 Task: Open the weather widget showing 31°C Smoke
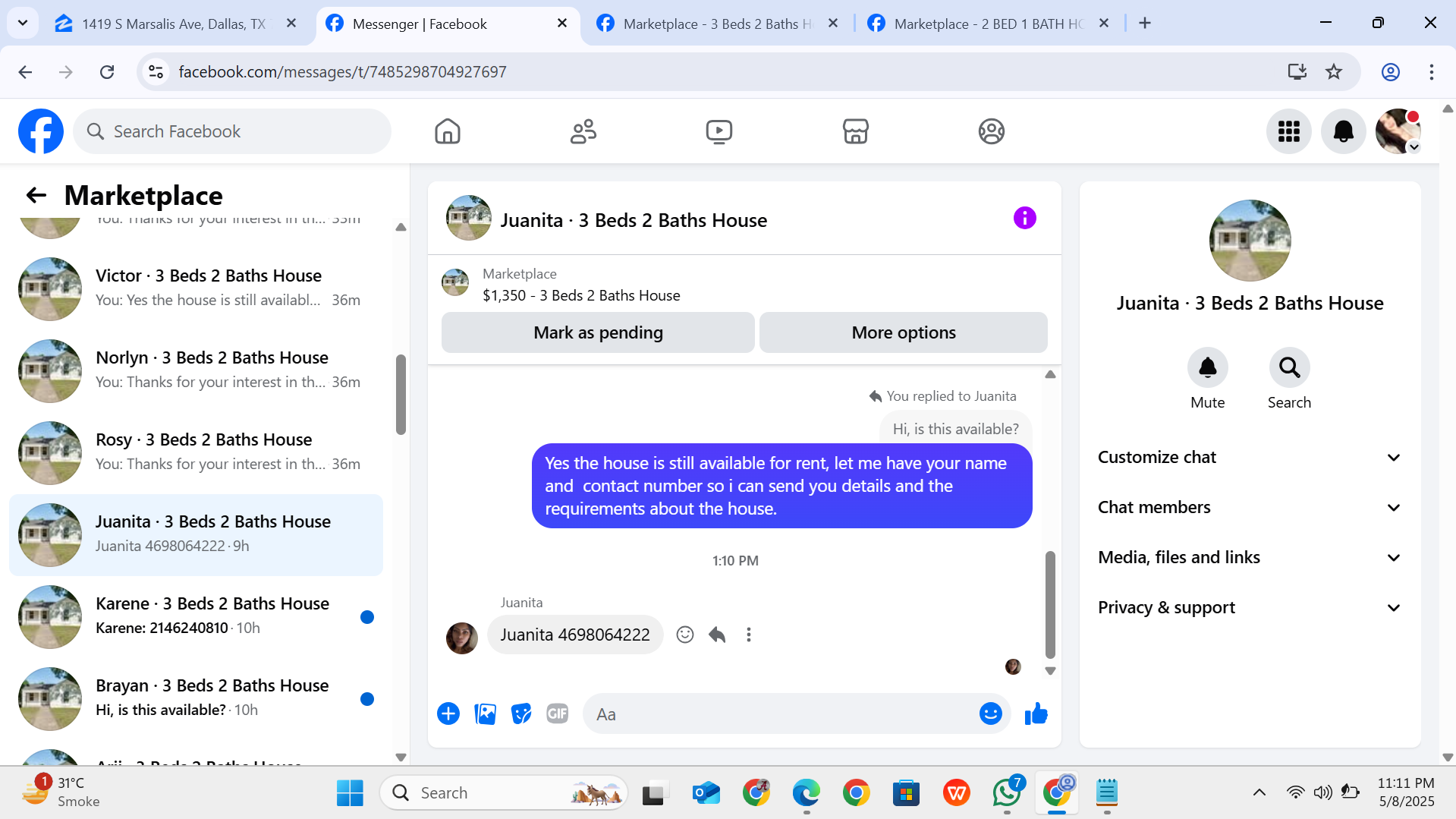click(61, 792)
